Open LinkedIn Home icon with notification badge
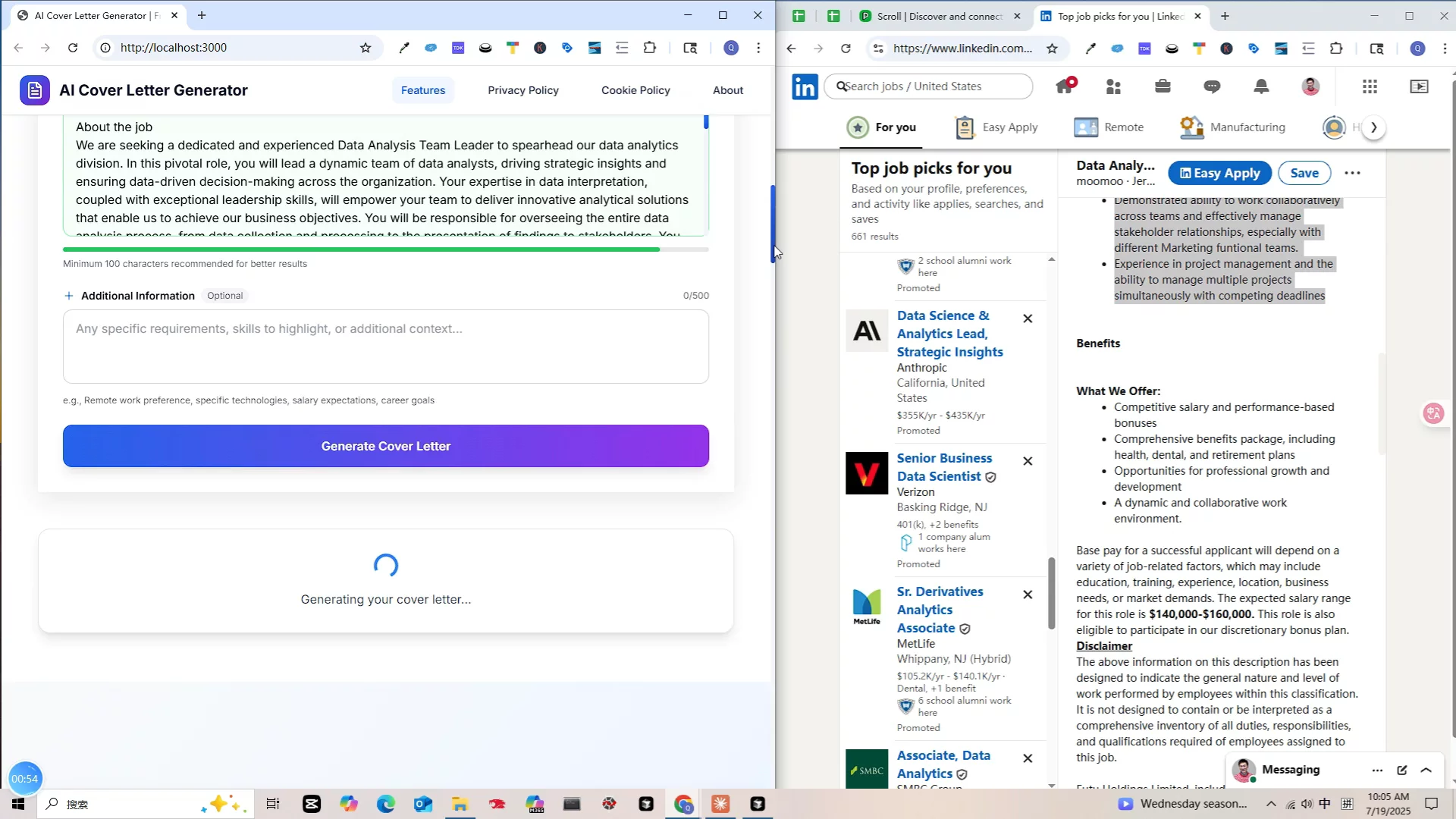Screen dimensions: 1456x819 (1065, 86)
